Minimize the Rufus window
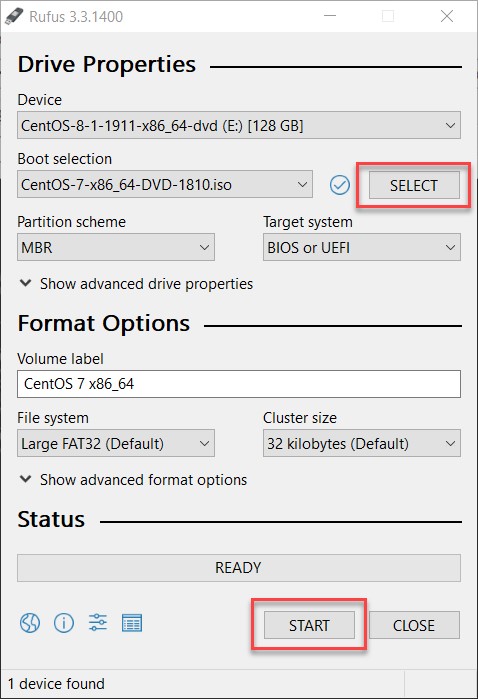The image size is (478, 699). [x=330, y=16]
